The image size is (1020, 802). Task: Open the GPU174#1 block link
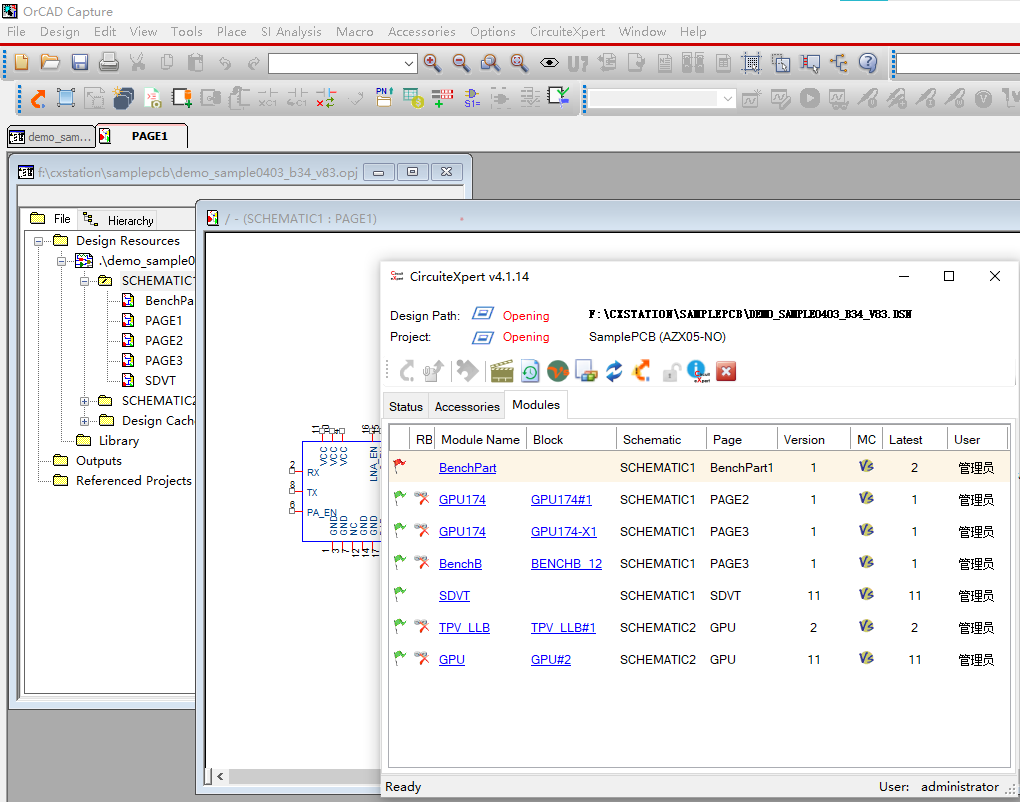tap(561, 500)
